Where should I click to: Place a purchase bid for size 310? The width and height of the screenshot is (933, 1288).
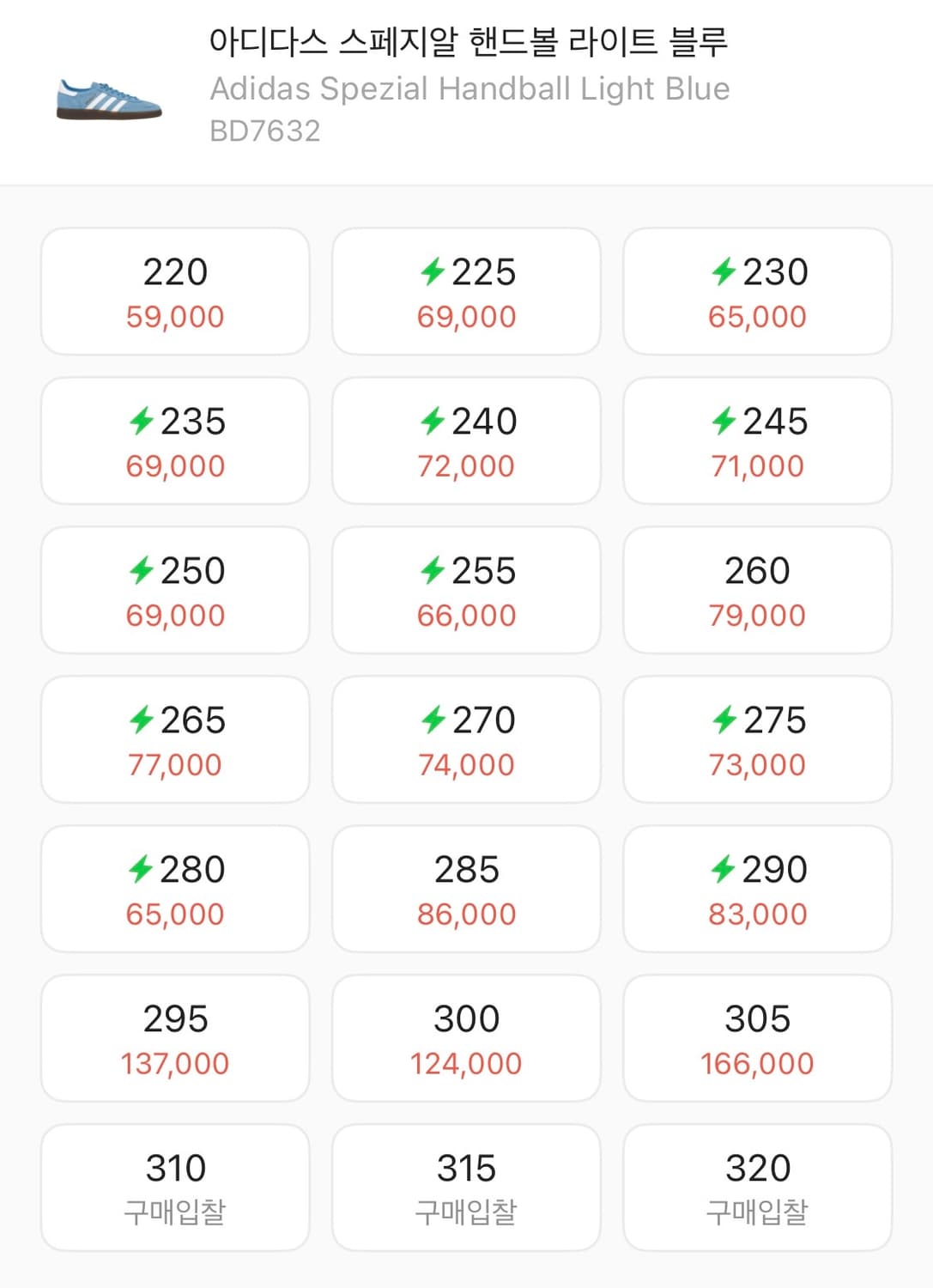coord(175,1188)
